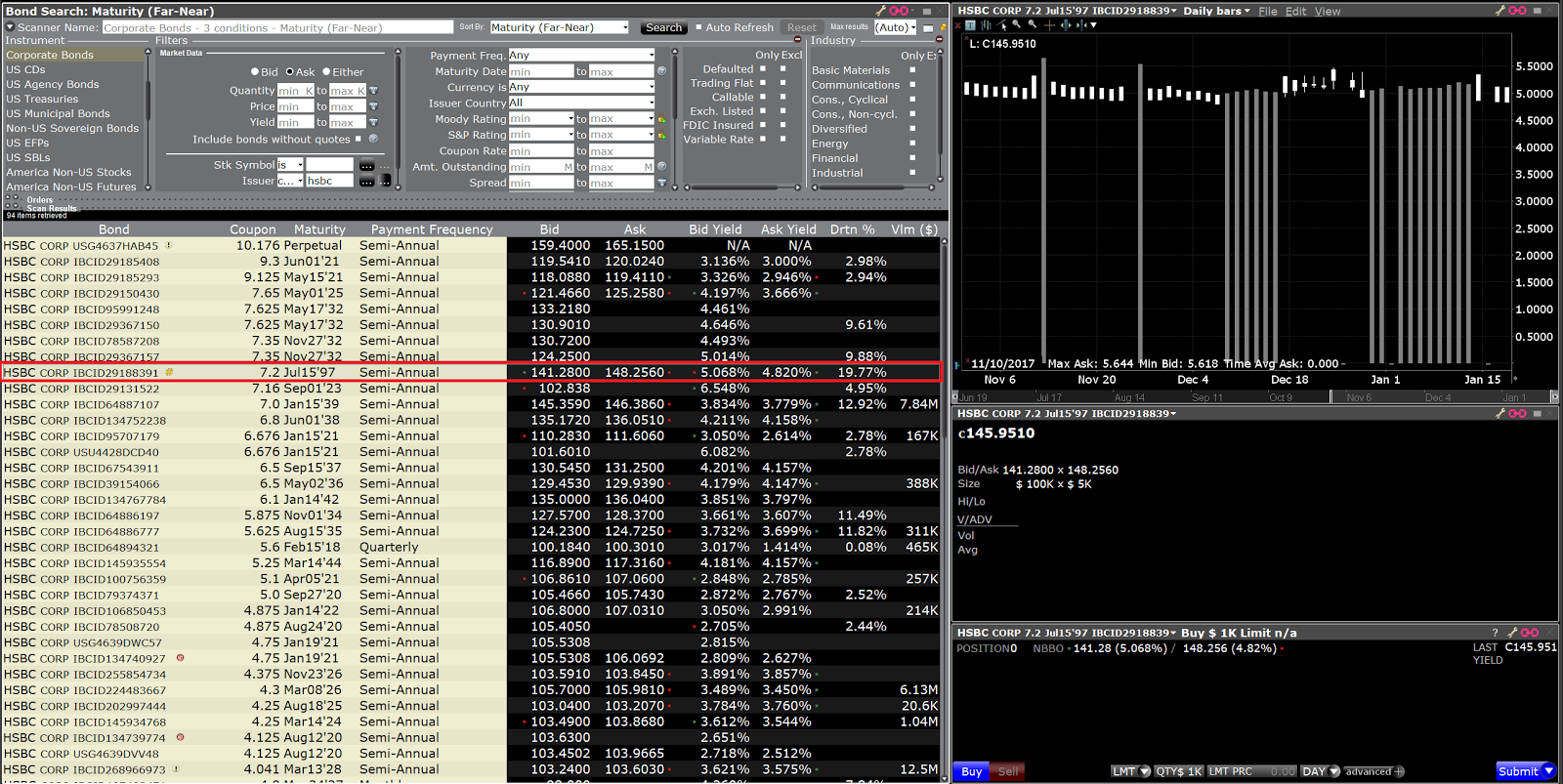Viewport: 1563px width, 784px height.
Task: Click the question mark help icon in order panel
Action: (1495, 633)
